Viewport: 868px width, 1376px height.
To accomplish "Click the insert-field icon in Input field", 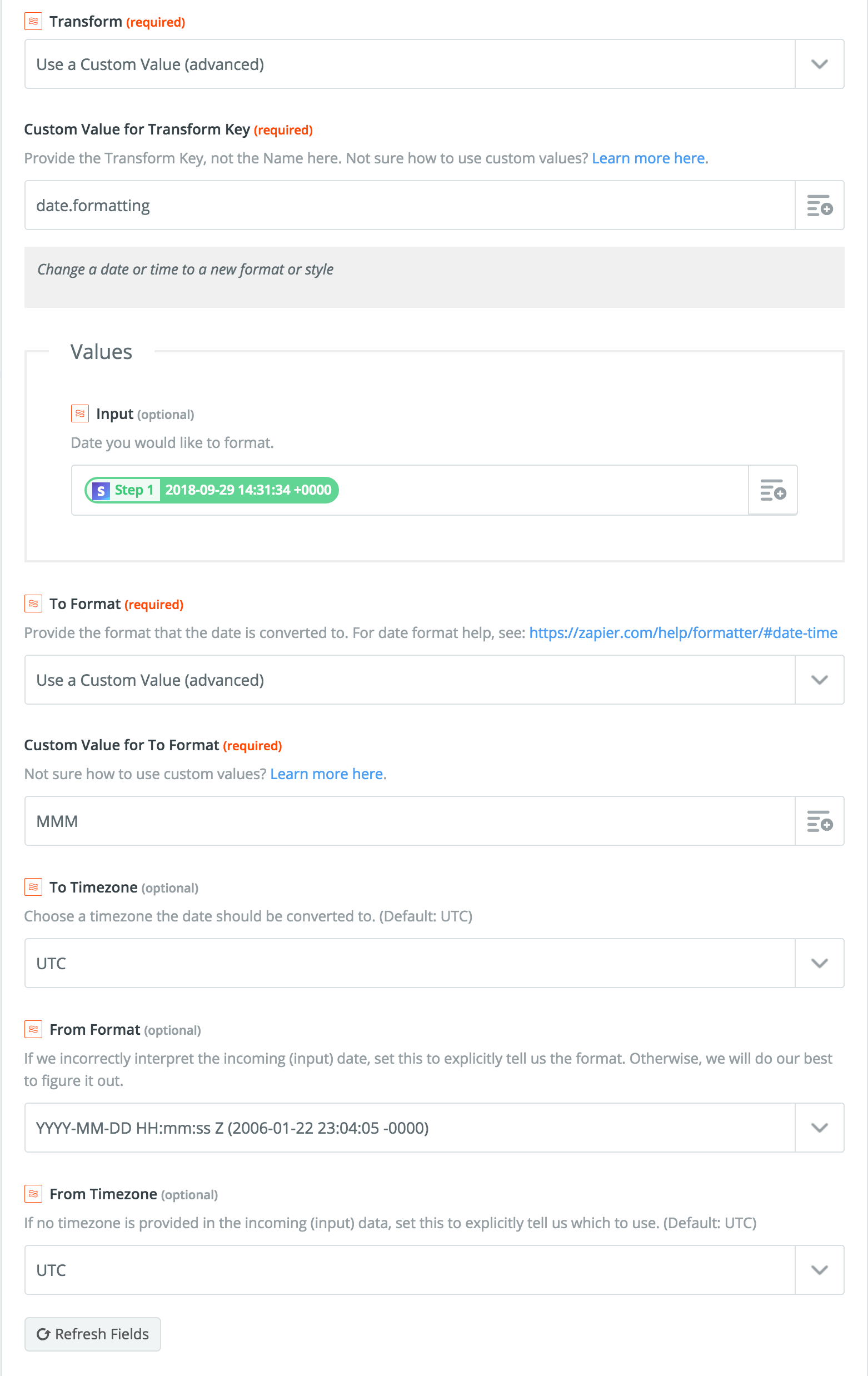I will click(772, 490).
